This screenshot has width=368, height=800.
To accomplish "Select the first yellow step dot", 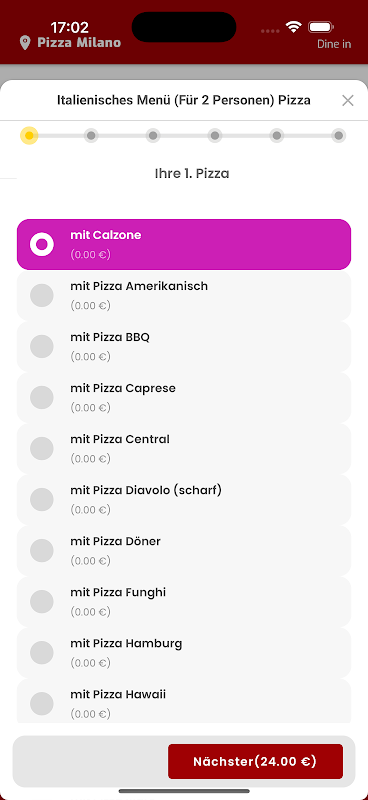I will 29,136.
